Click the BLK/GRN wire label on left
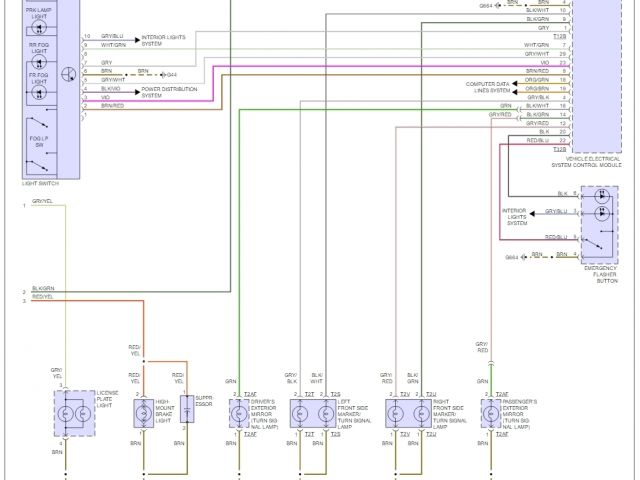The image size is (640, 480). (x=43, y=288)
